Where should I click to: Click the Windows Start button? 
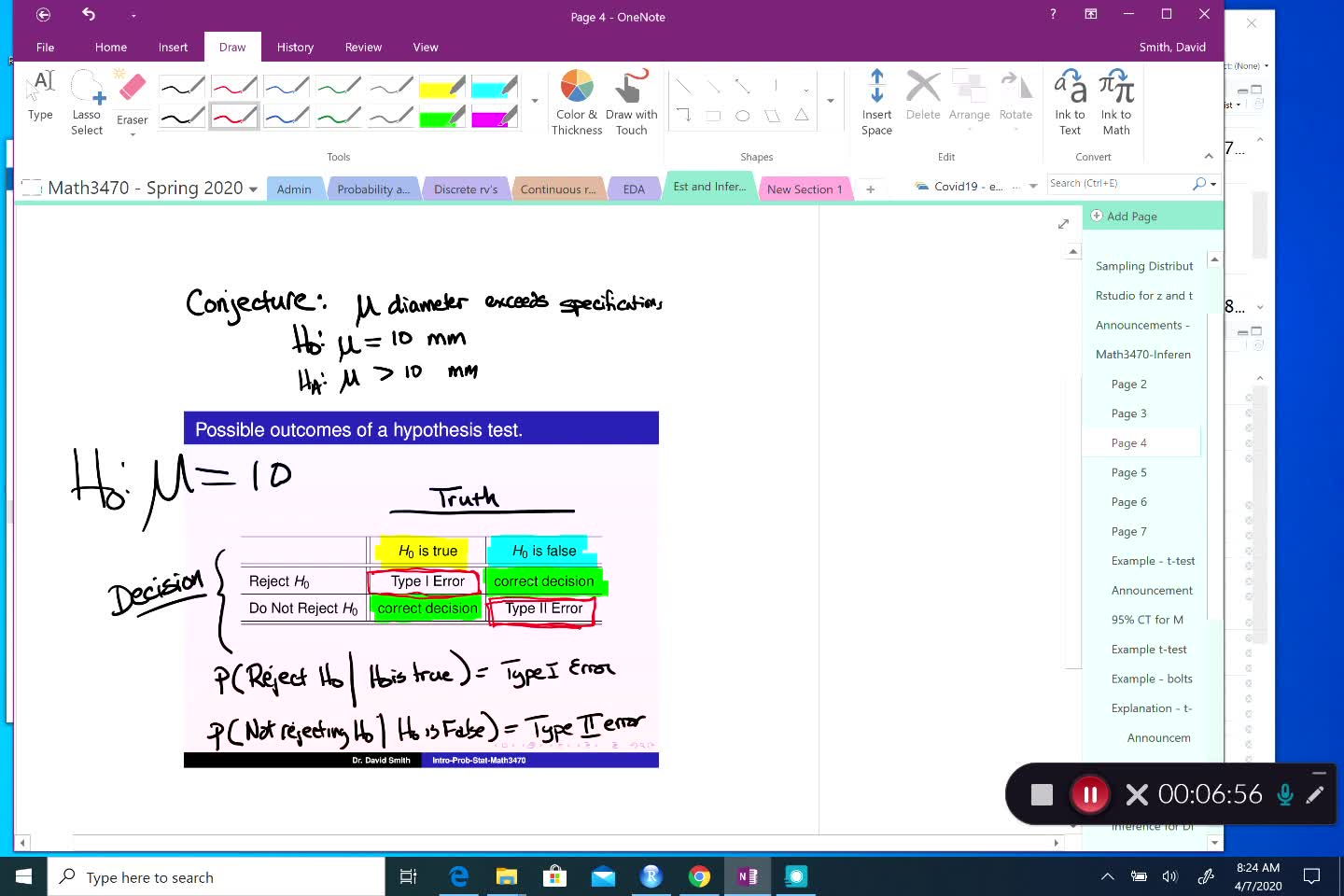(x=24, y=876)
